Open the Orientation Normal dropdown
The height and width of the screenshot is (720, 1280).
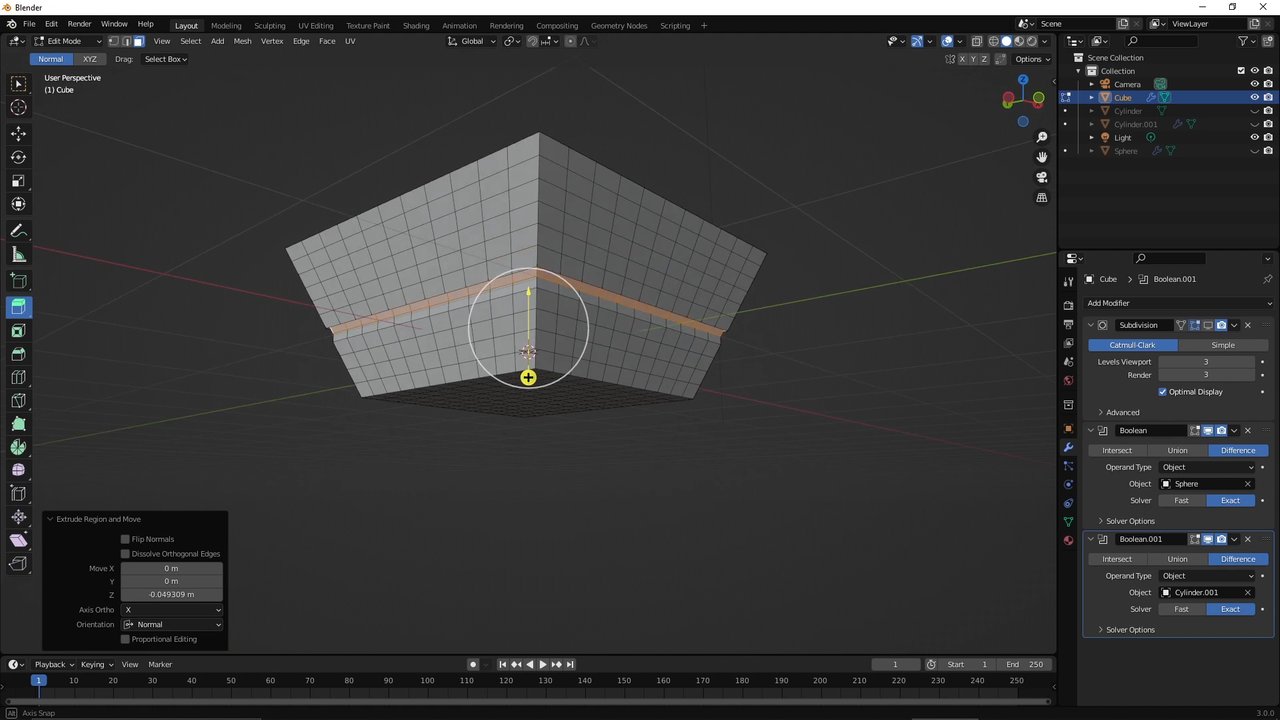pyautogui.click(x=172, y=625)
